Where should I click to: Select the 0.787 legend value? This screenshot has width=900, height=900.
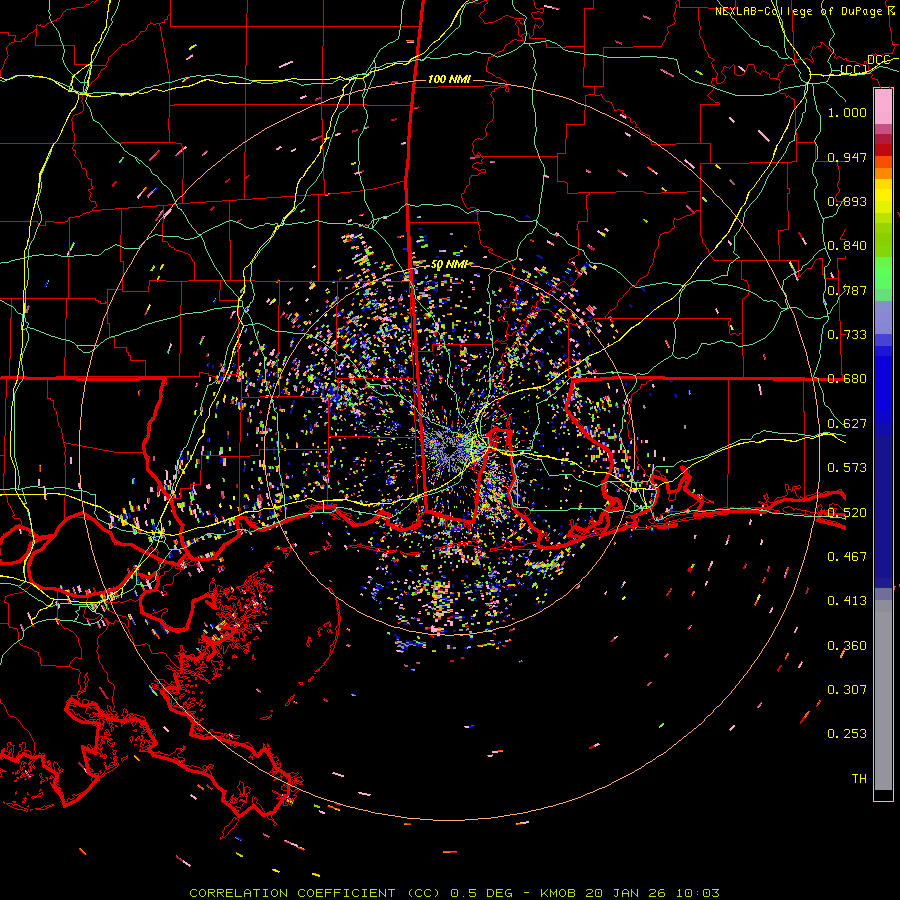(x=847, y=290)
